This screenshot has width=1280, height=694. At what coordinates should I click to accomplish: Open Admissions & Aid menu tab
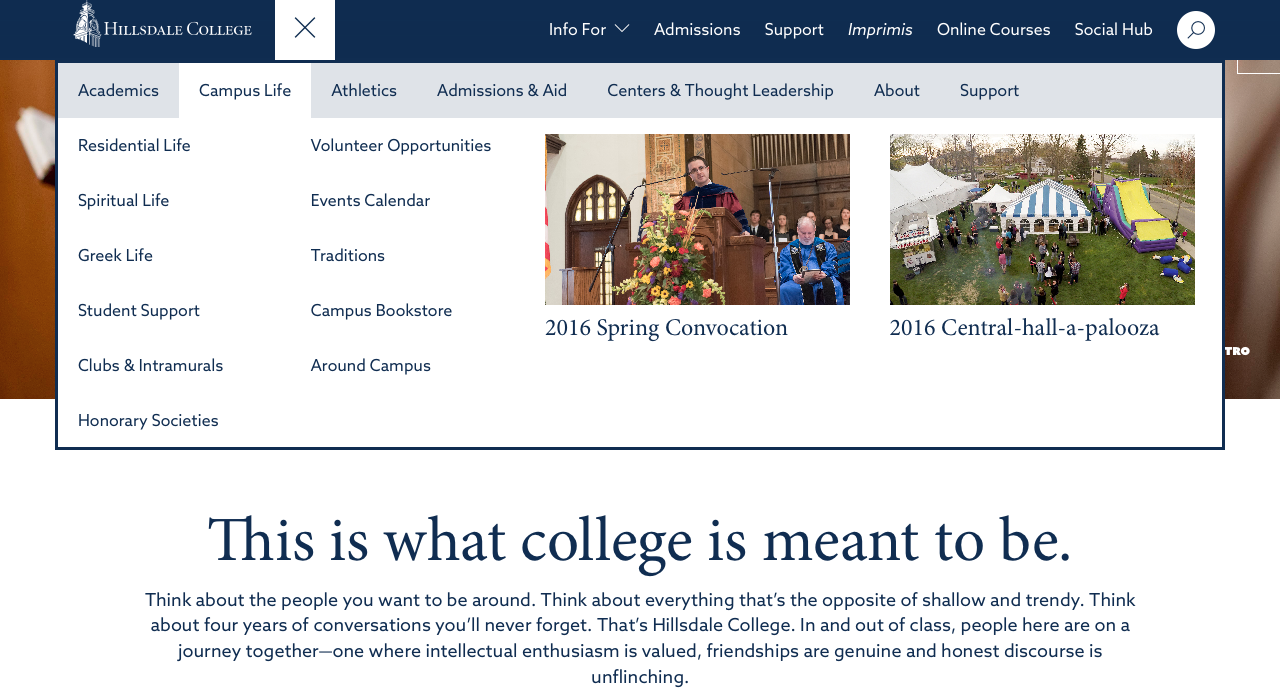point(502,91)
